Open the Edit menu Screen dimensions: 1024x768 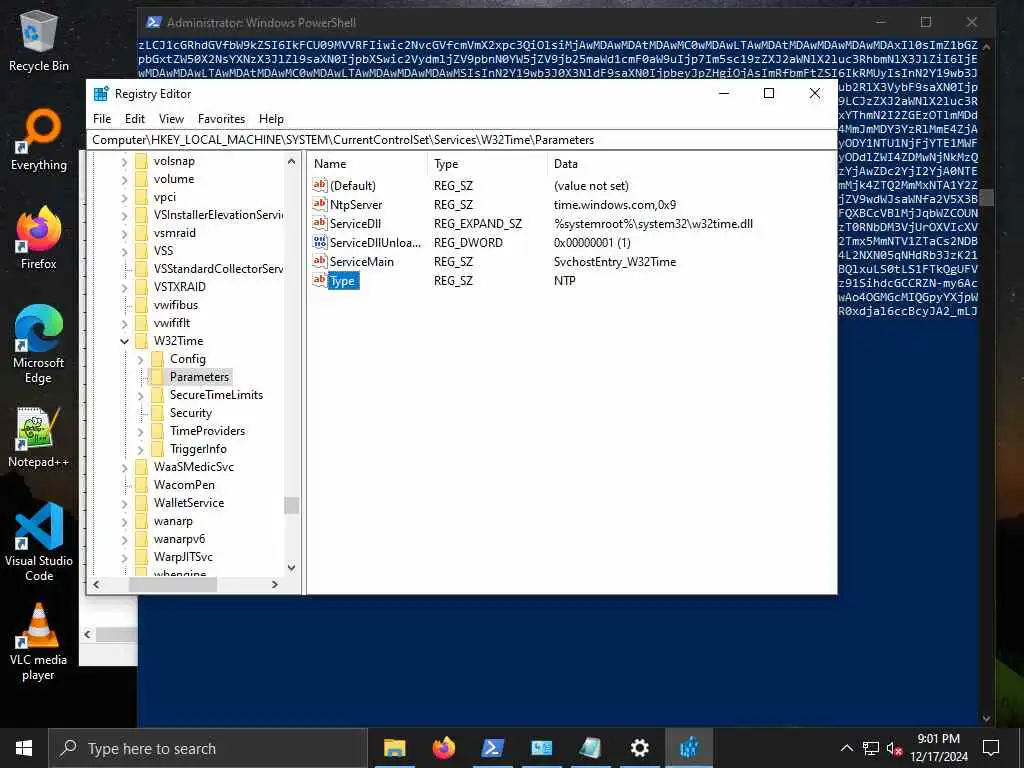(x=135, y=119)
